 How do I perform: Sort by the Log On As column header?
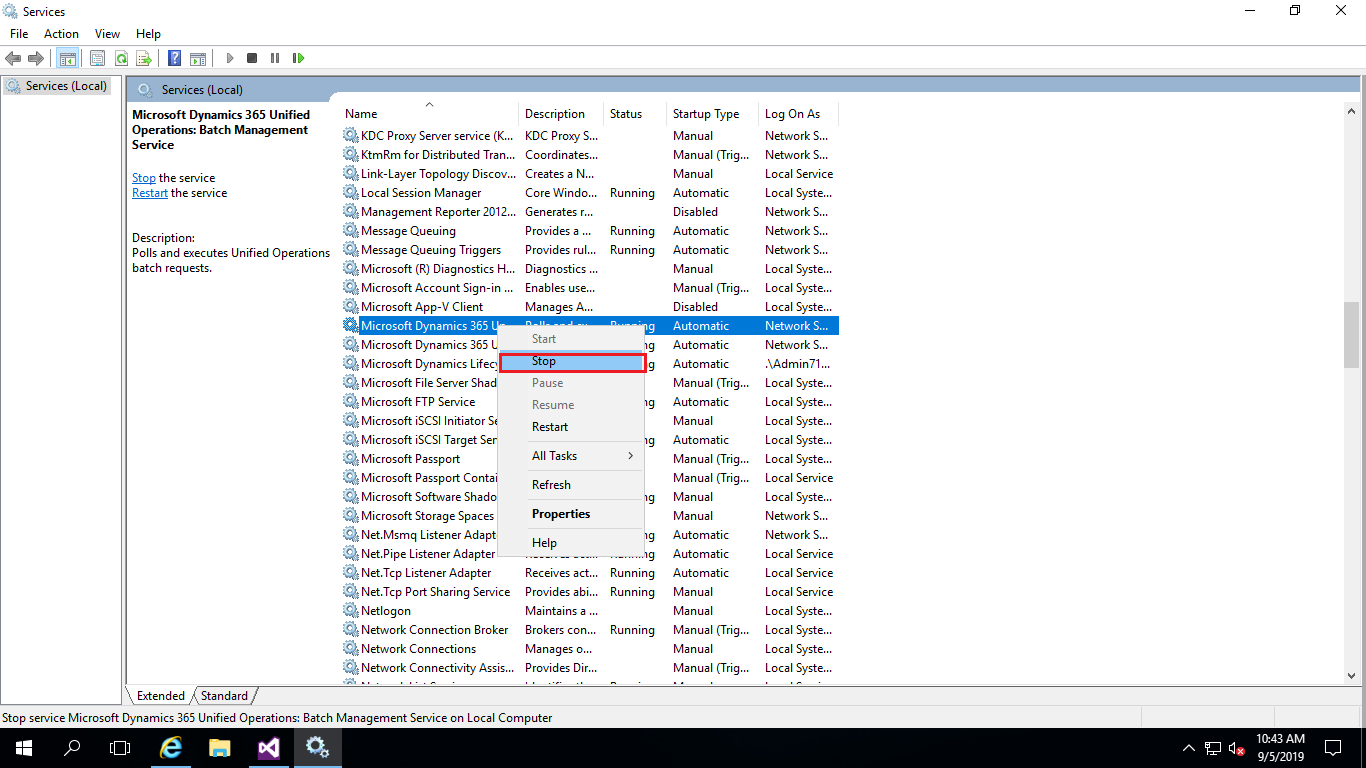(x=798, y=114)
